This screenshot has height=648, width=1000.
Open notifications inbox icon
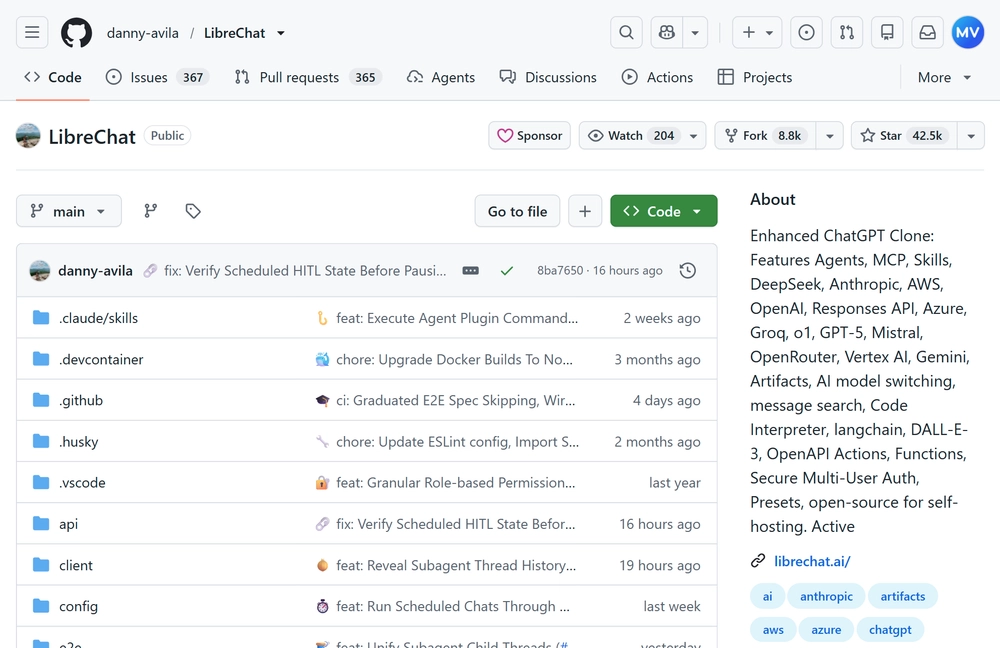point(928,33)
